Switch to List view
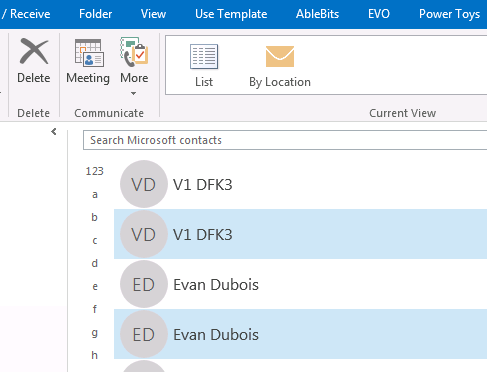The image size is (487, 372). 204,66
